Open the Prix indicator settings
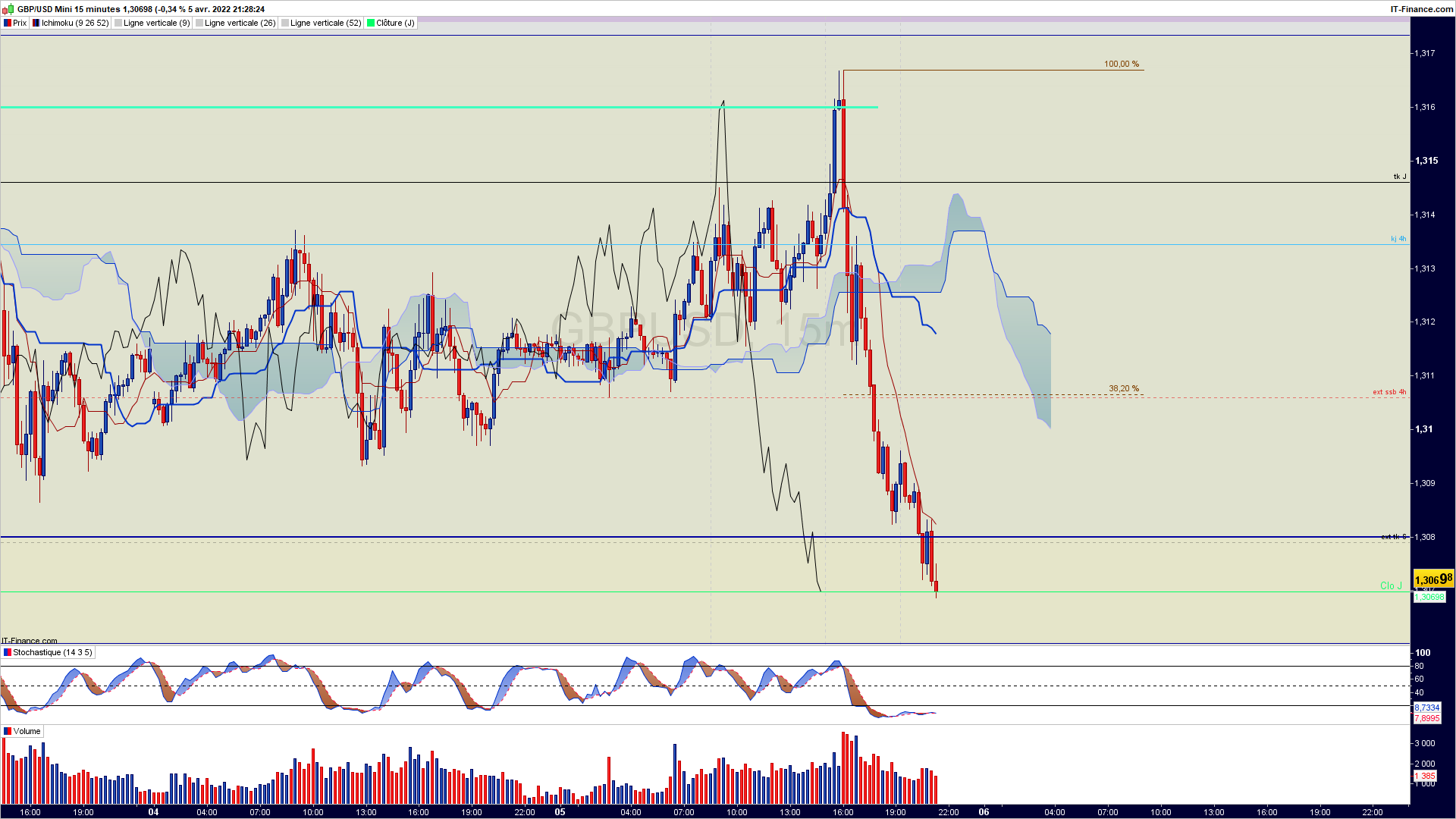The width and height of the screenshot is (1456, 819). (20, 23)
